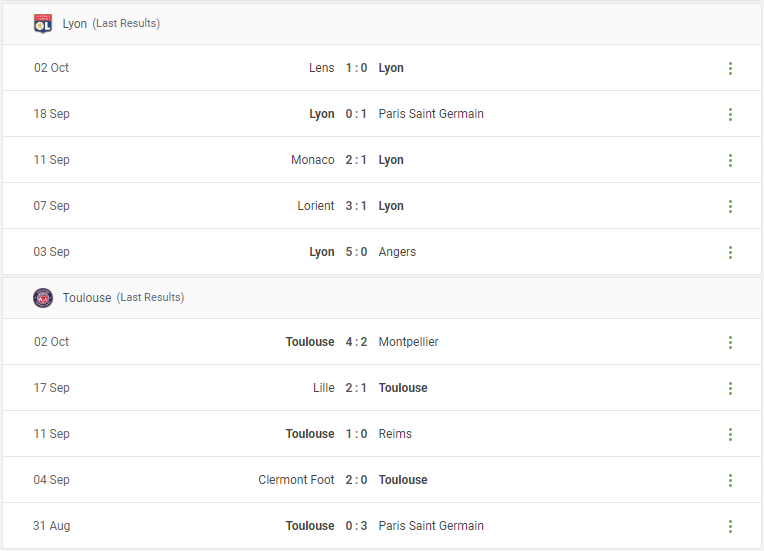Click the 02 Oct date in Toulouse results
This screenshot has width=764, height=551.
[x=51, y=342]
